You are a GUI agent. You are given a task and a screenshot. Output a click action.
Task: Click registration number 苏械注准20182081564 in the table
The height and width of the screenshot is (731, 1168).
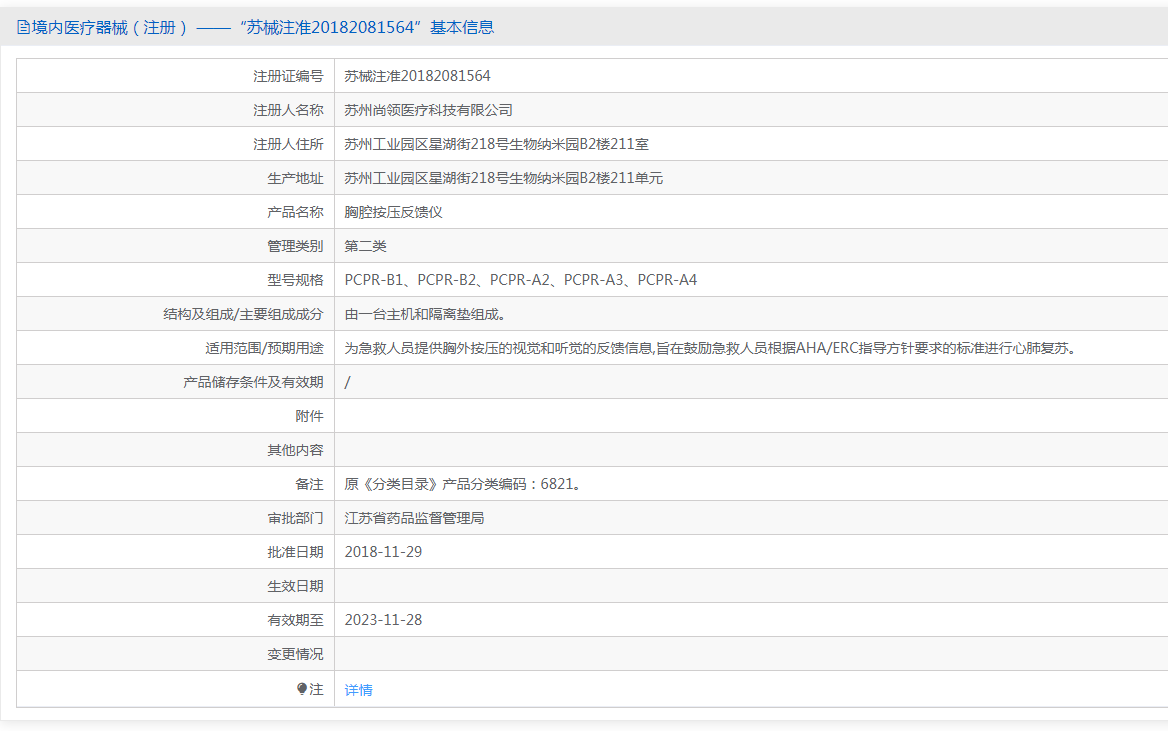tap(417, 76)
